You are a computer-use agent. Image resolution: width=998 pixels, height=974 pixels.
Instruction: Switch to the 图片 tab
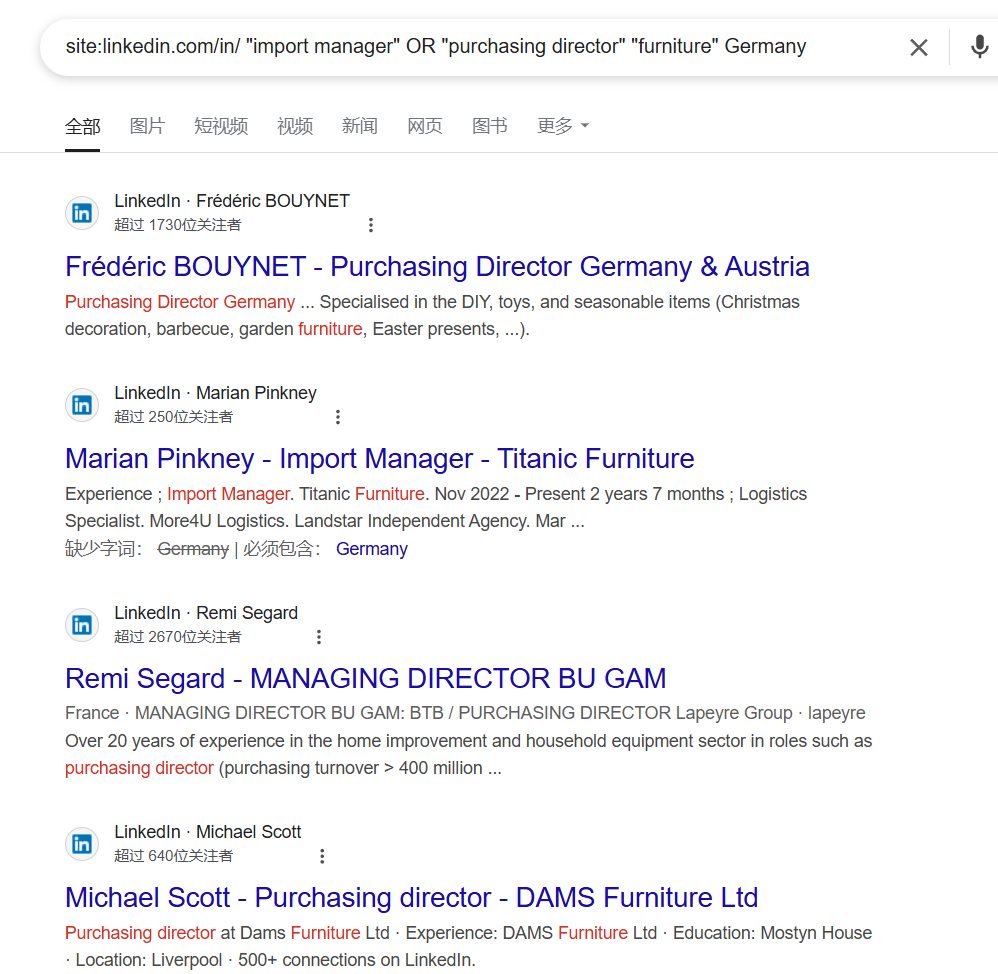coord(147,126)
